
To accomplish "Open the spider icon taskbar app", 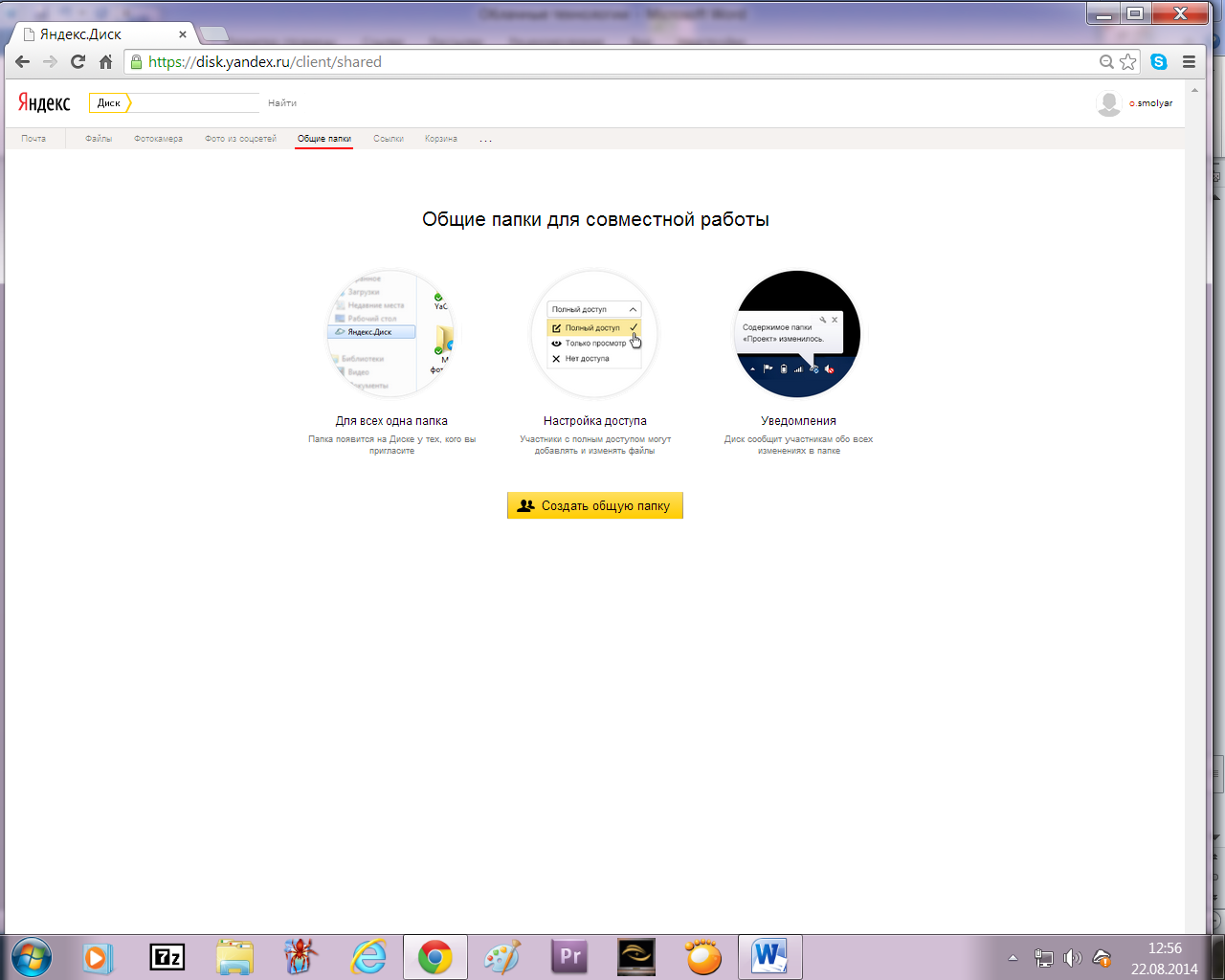I will [301, 957].
